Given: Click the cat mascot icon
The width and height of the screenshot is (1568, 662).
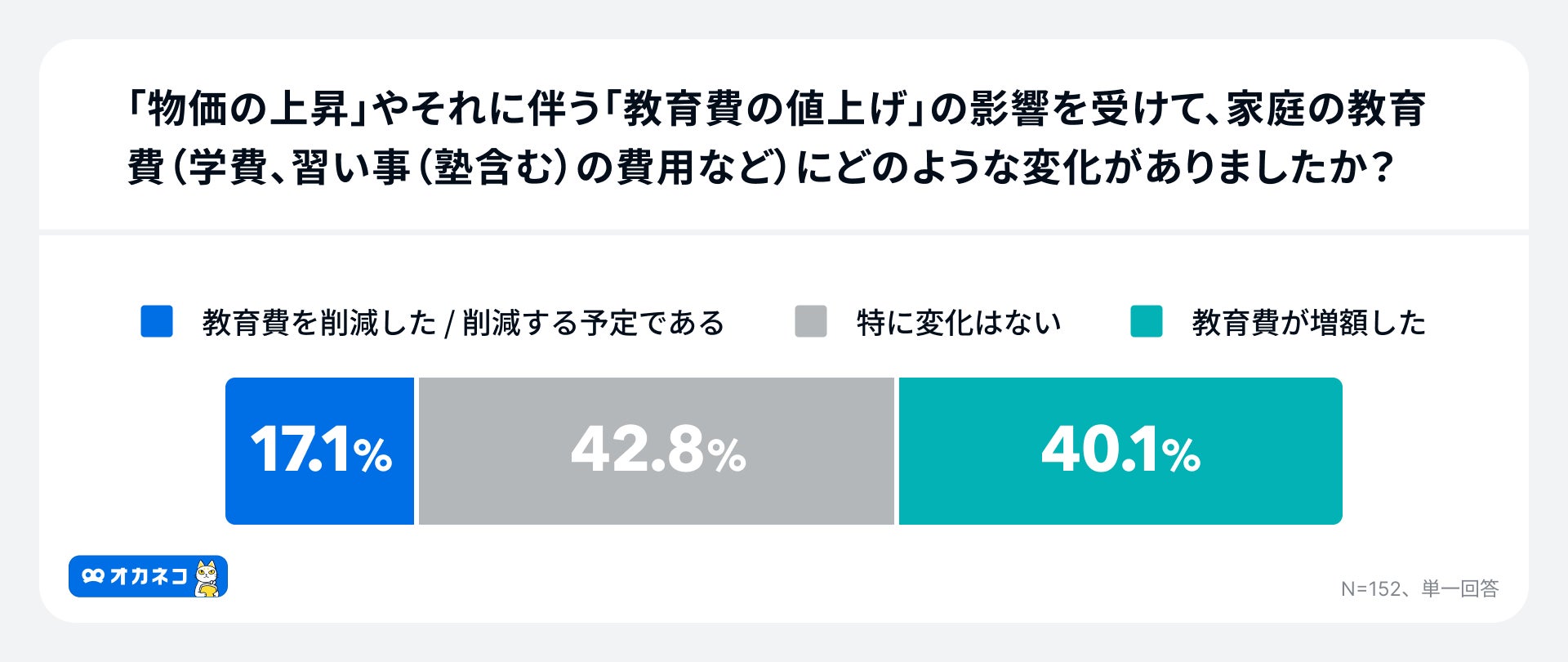Looking at the screenshot, I should 207,578.
